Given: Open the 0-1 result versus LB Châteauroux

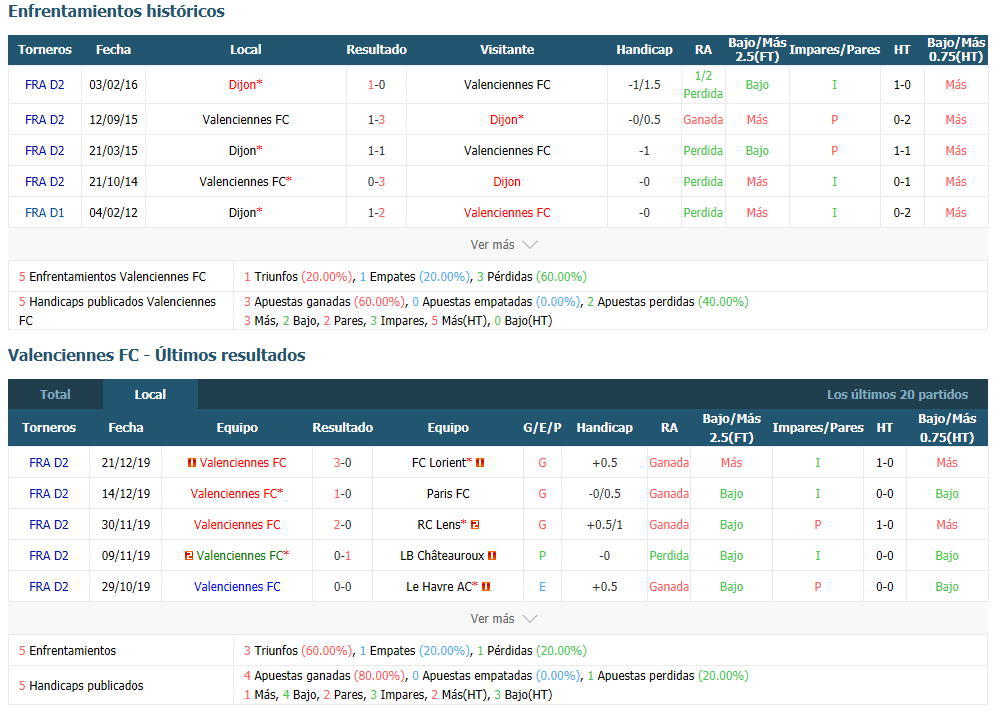Looking at the screenshot, I should (x=343, y=555).
